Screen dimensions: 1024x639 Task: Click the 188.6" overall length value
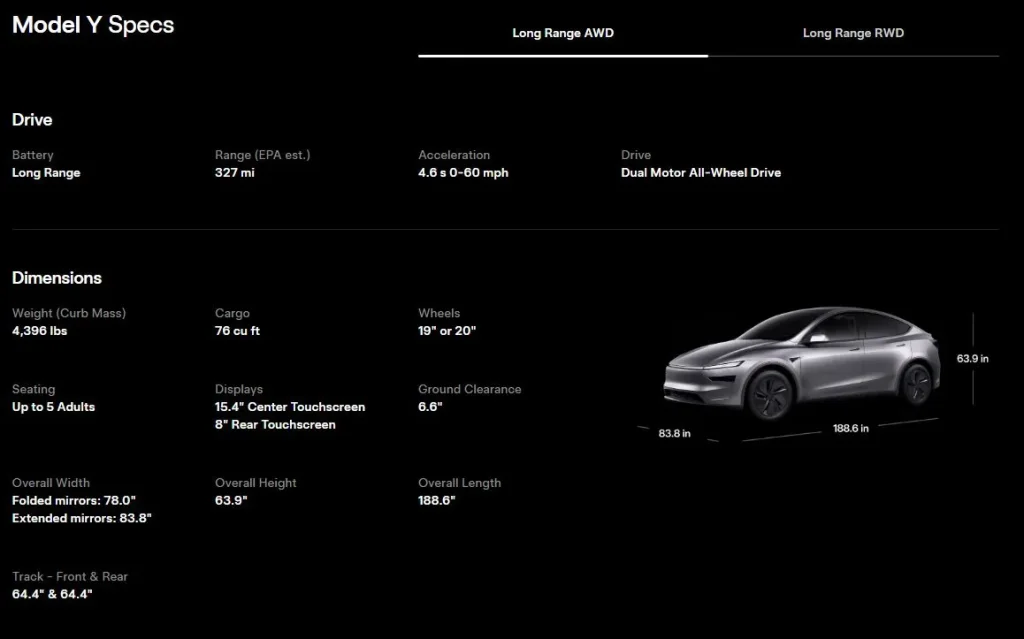click(436, 500)
